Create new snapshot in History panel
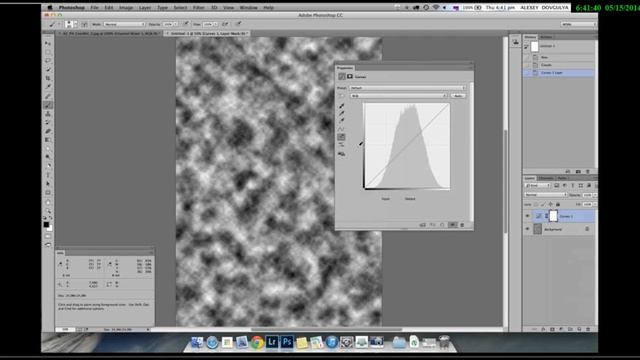The image size is (640, 360). tap(578, 172)
